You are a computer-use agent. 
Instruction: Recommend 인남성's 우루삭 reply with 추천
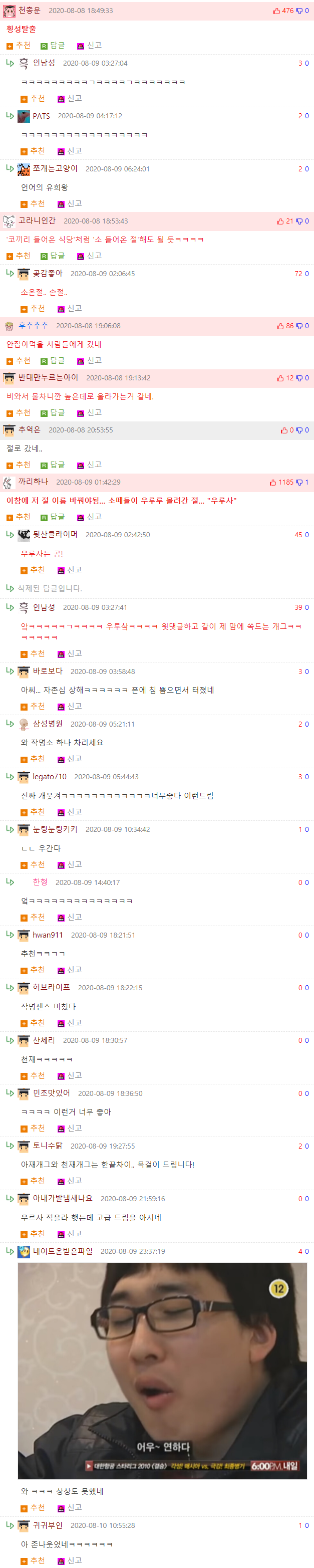pos(33,654)
